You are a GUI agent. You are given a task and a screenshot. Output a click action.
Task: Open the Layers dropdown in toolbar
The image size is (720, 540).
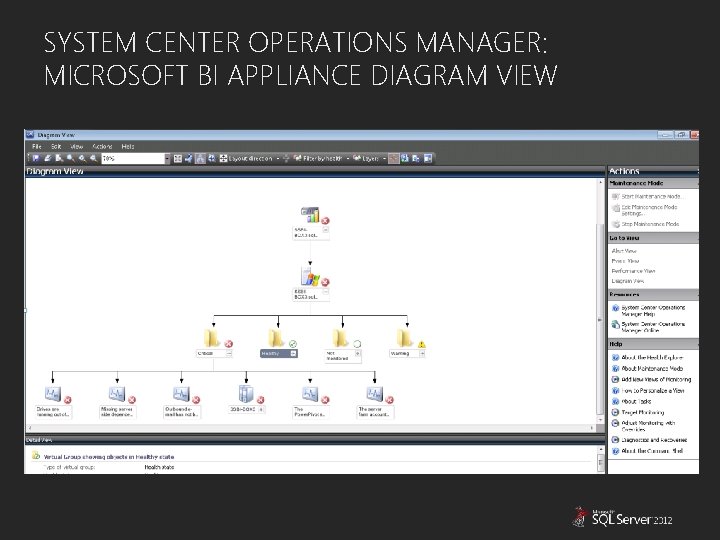[x=369, y=158]
